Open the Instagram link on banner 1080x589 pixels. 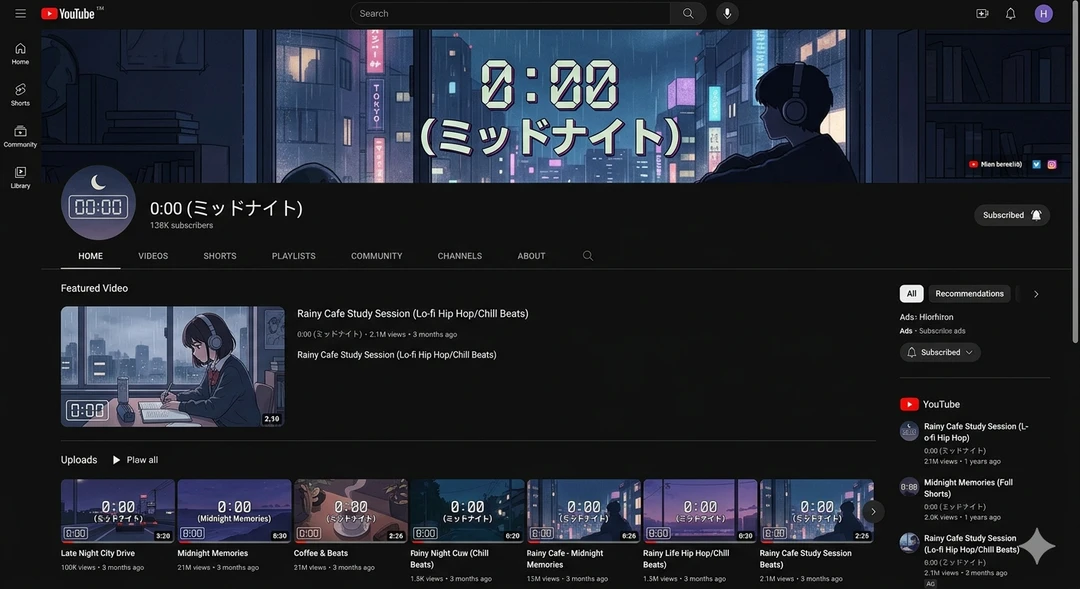coord(1052,164)
